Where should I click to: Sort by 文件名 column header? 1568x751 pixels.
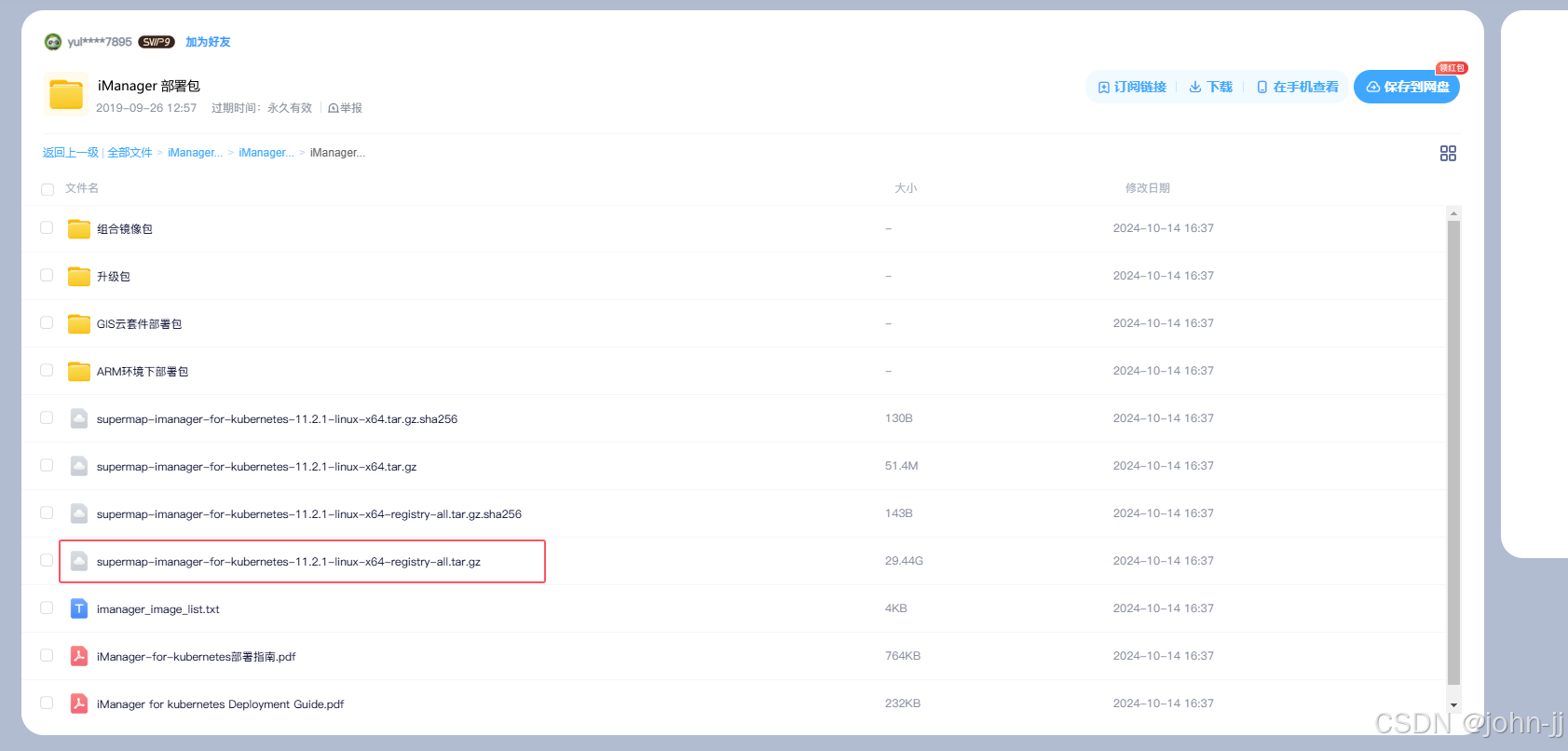[82, 188]
